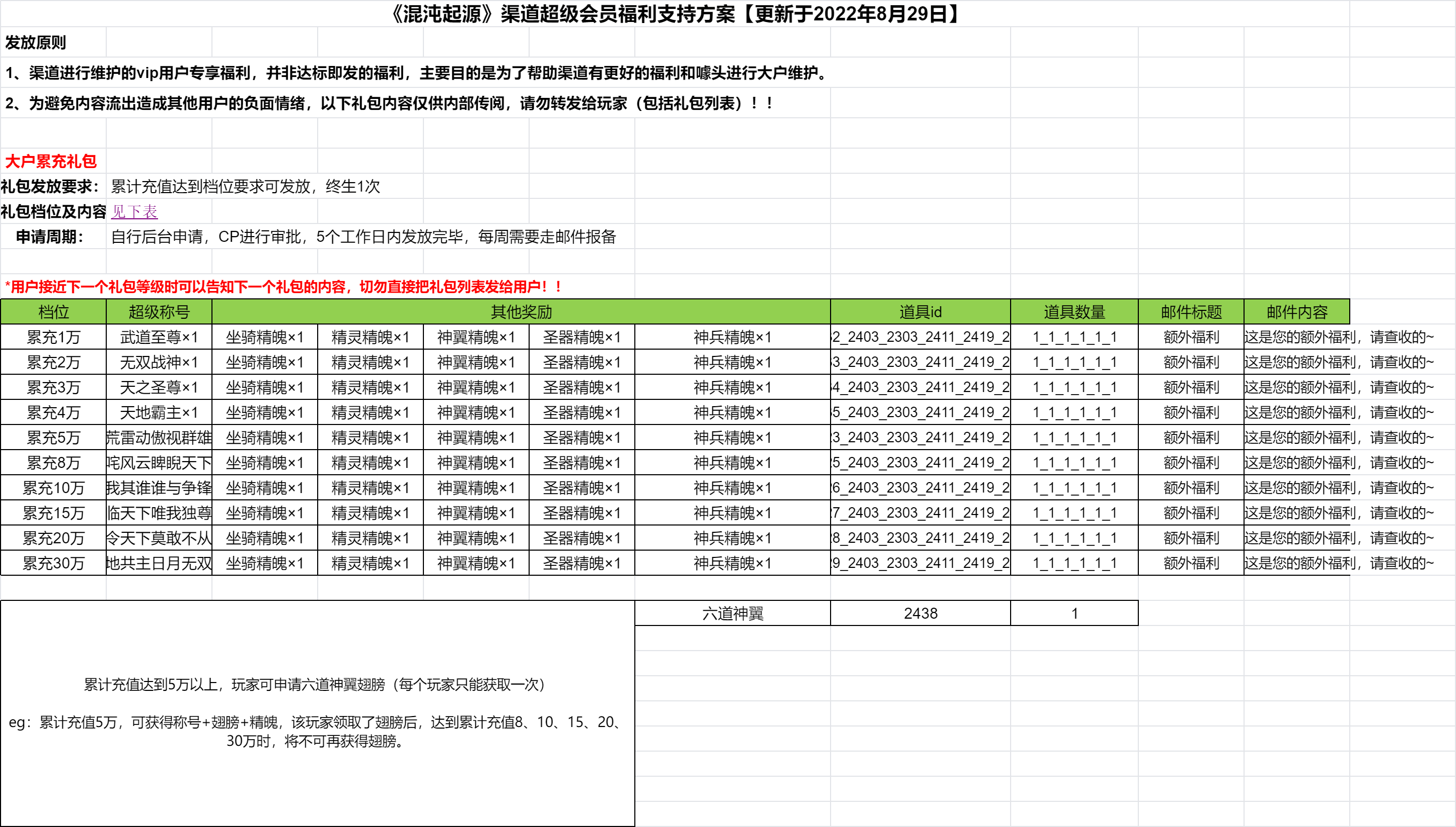Select the 累充10万 tier cell

tap(53, 487)
